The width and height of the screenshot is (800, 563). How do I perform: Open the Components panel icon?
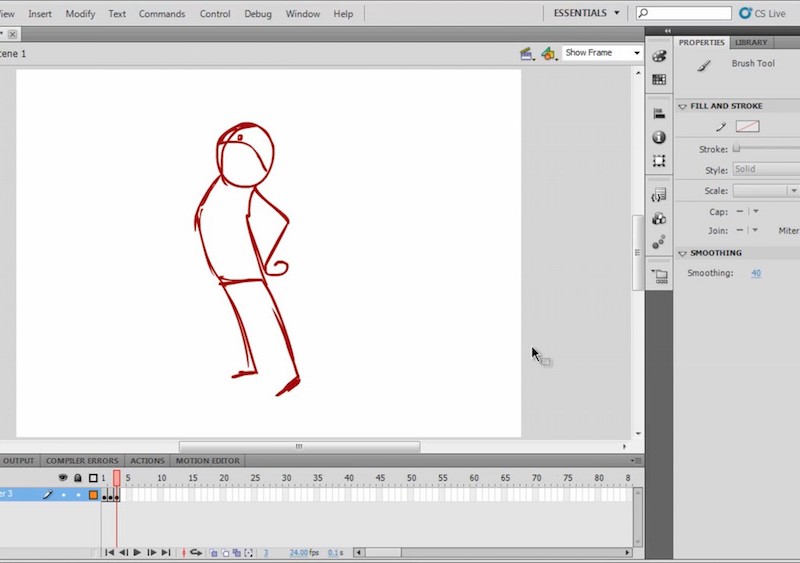tap(659, 218)
